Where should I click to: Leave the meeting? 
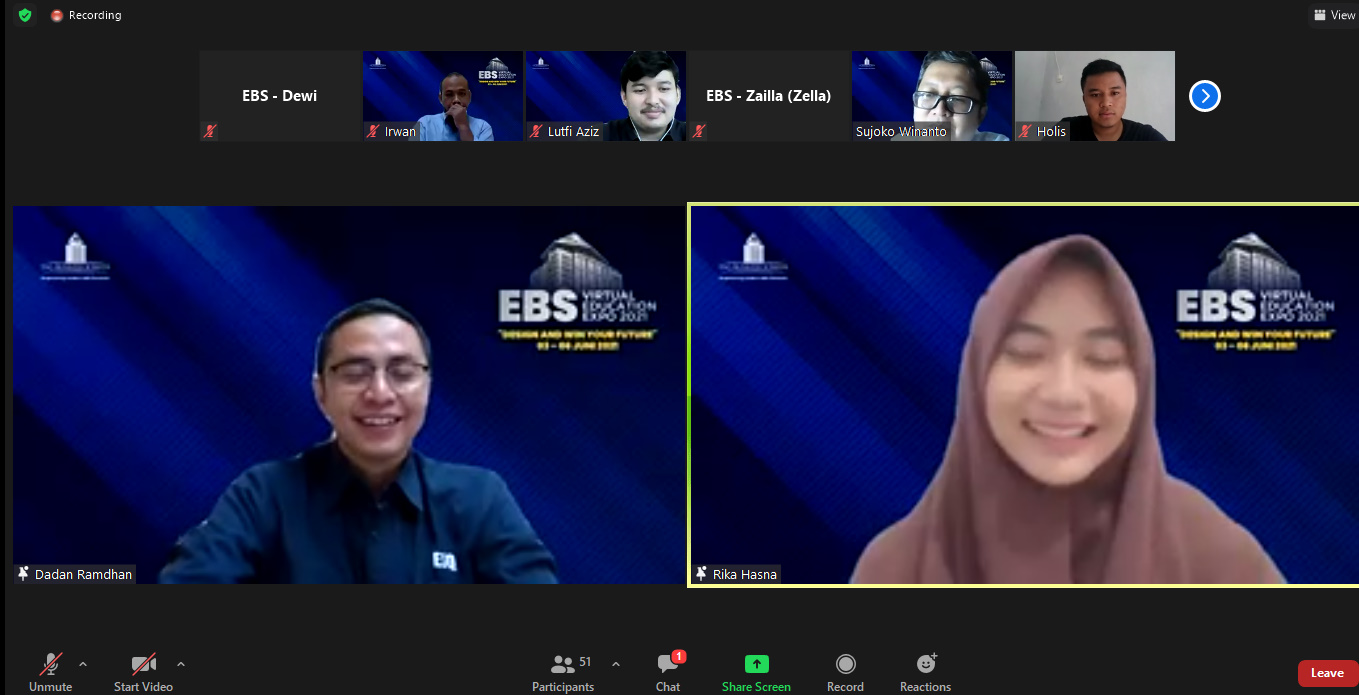click(x=1327, y=673)
